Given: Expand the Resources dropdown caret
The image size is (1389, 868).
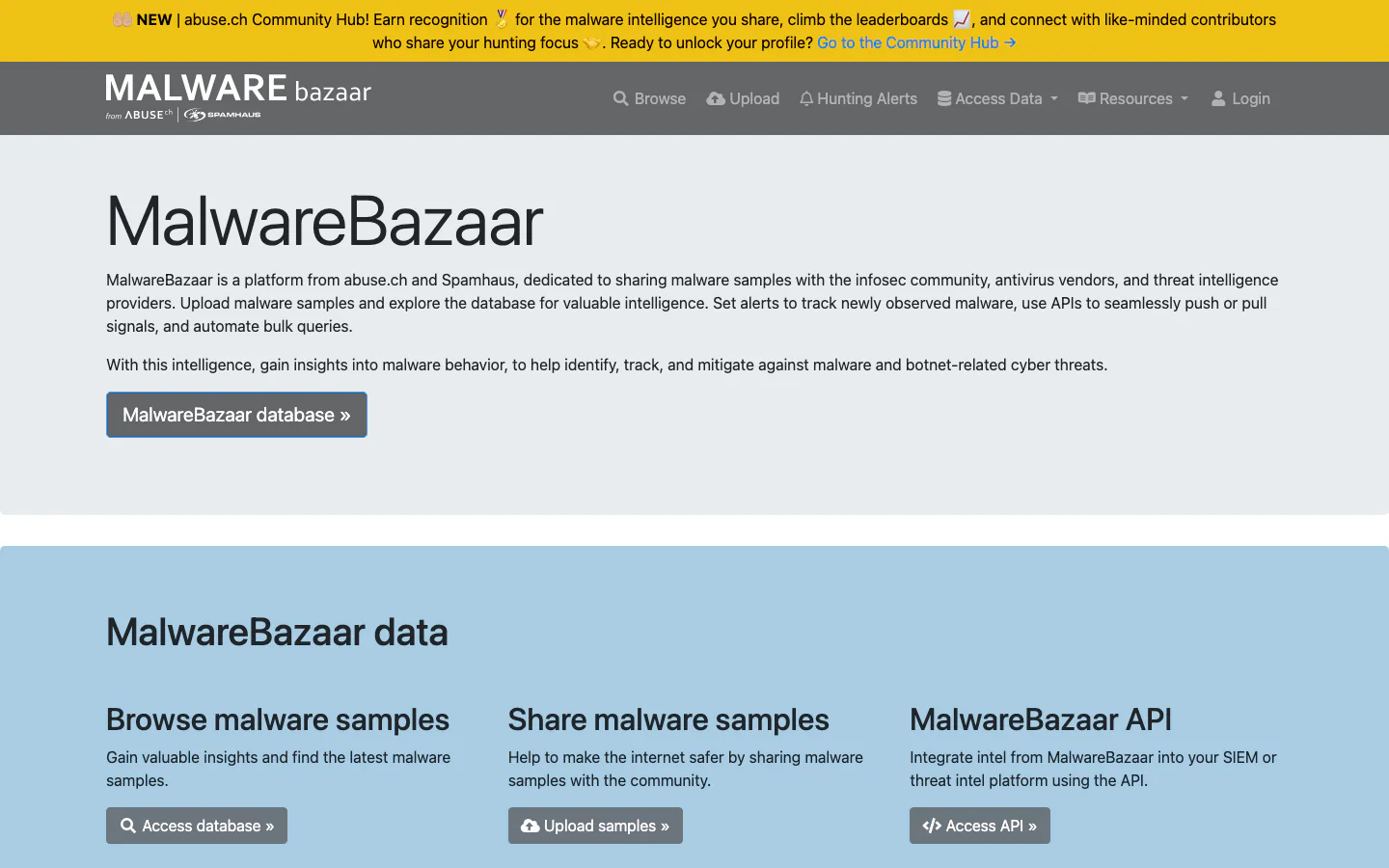Looking at the screenshot, I should pyautogui.click(x=1185, y=98).
